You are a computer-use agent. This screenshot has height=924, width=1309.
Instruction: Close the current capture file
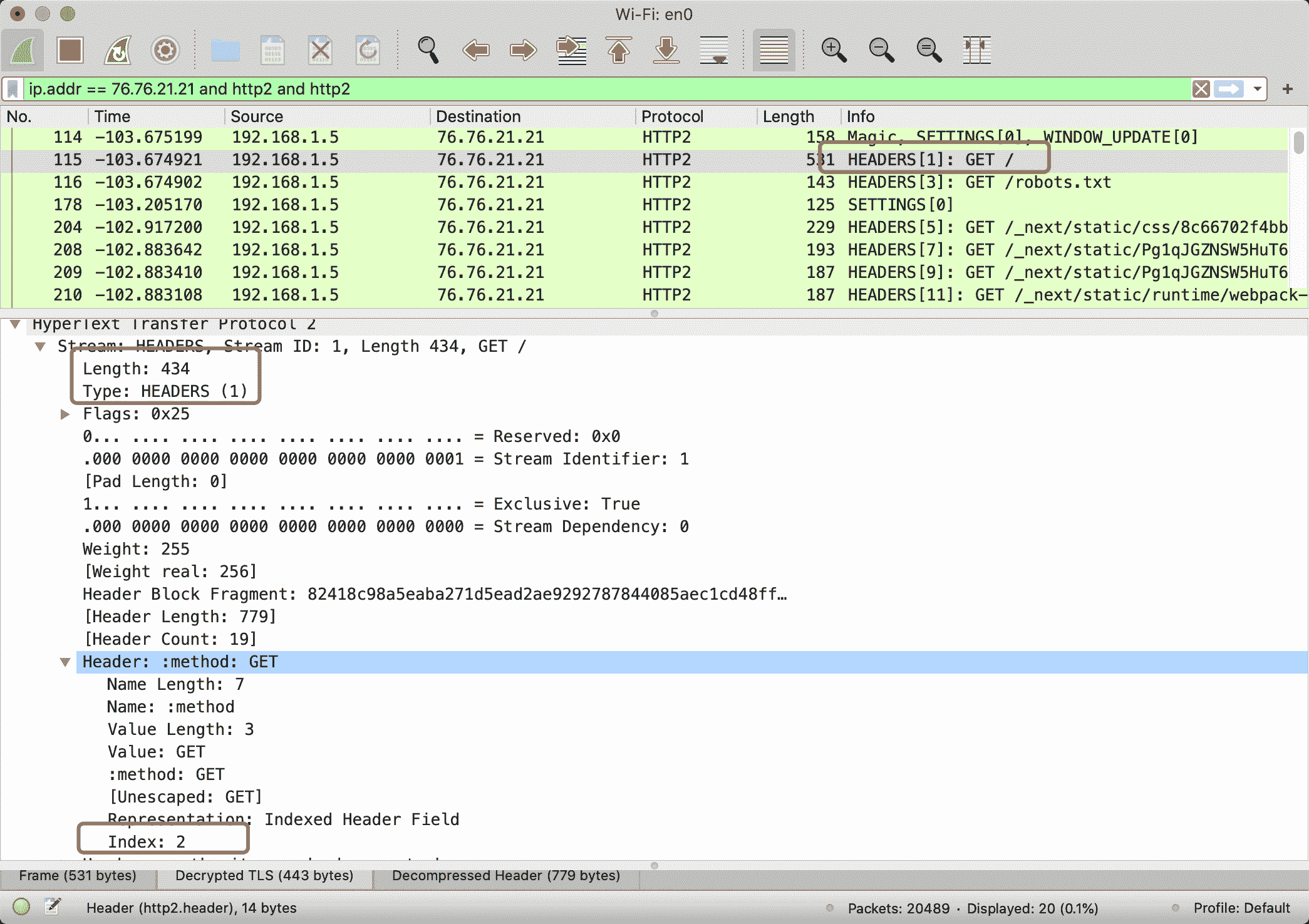pos(320,50)
